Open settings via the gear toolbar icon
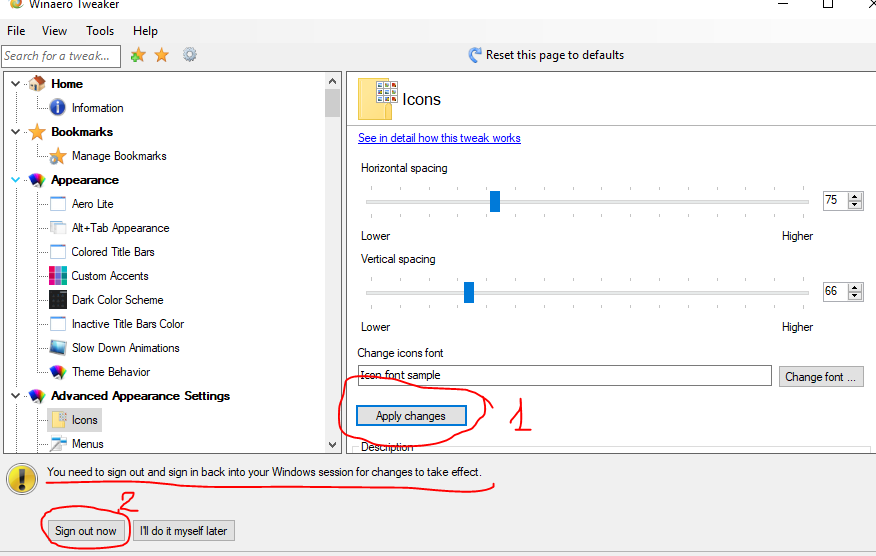876x556 pixels. pos(190,55)
